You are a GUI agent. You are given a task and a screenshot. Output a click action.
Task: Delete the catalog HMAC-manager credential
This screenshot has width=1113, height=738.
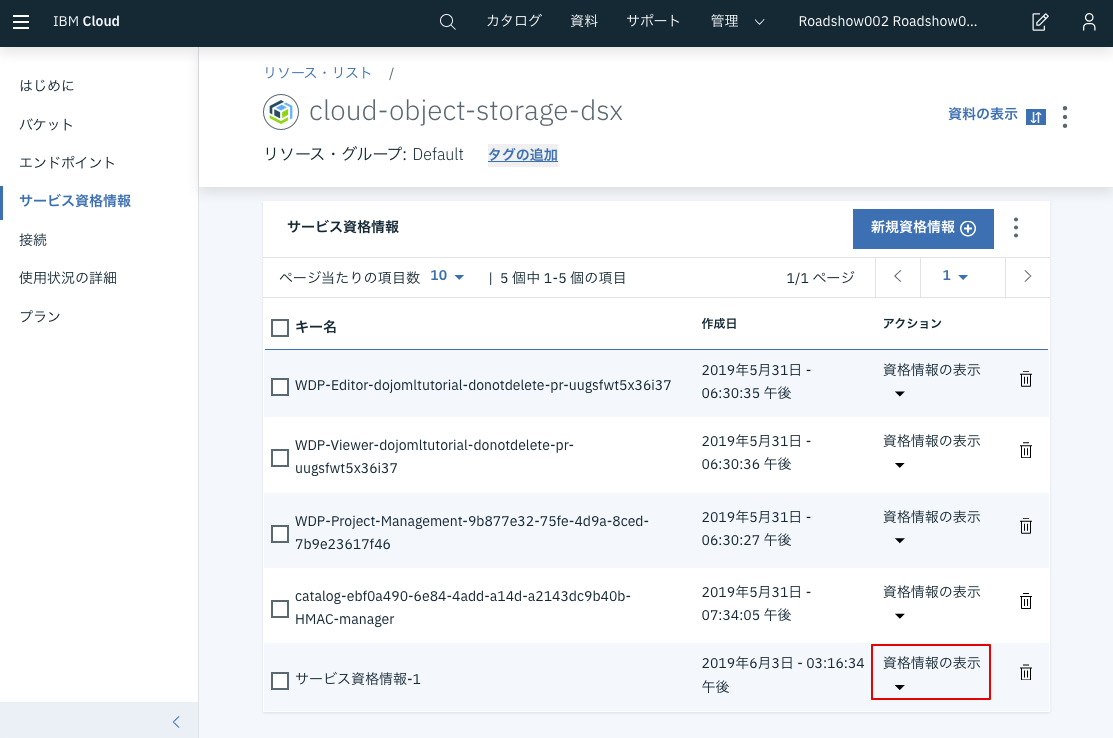[x=1026, y=602]
